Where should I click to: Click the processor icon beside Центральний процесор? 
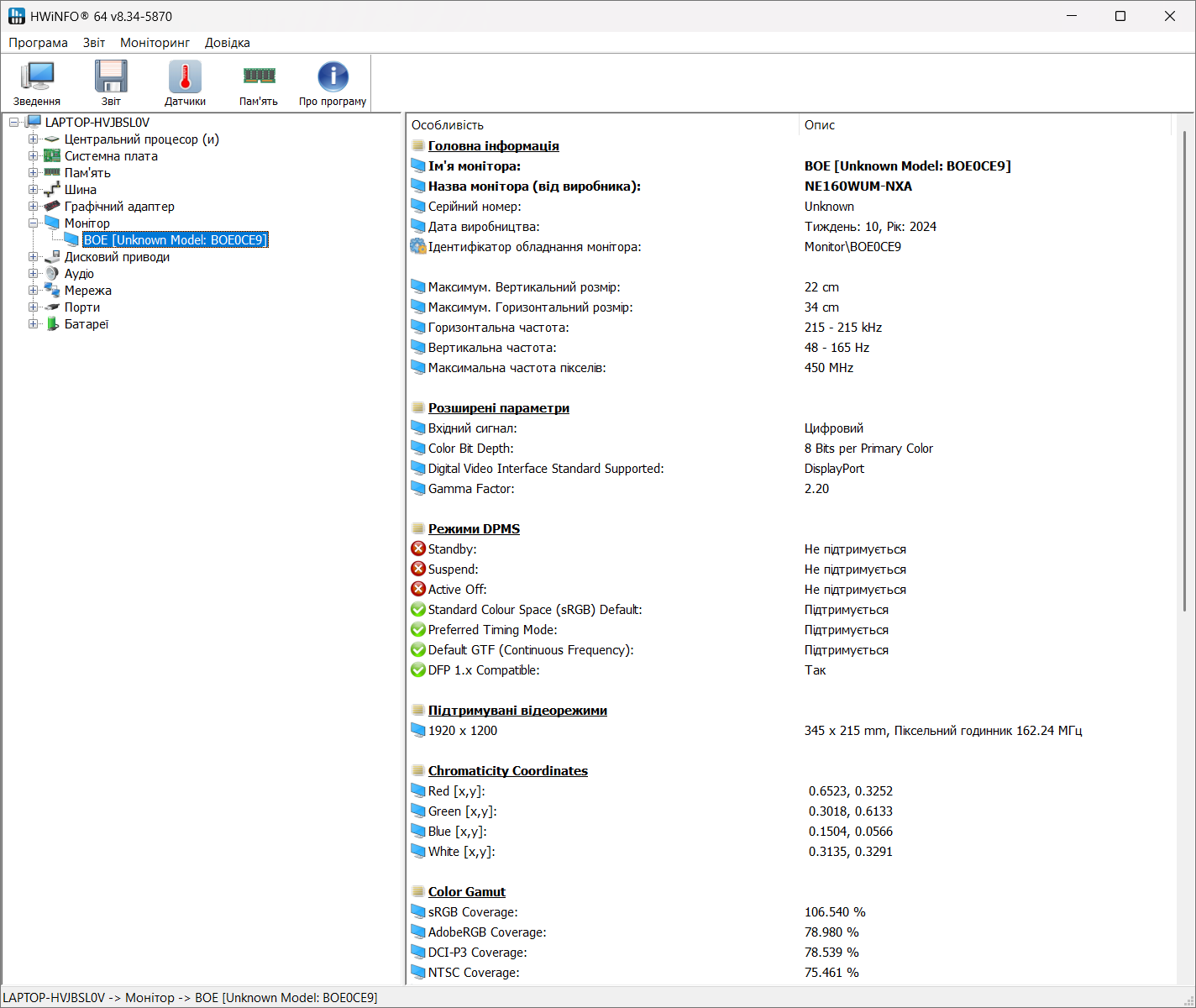52,139
